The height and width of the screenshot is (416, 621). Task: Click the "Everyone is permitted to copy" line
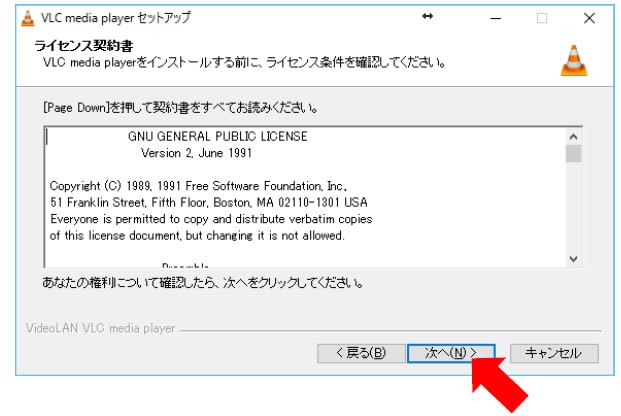tap(211, 219)
